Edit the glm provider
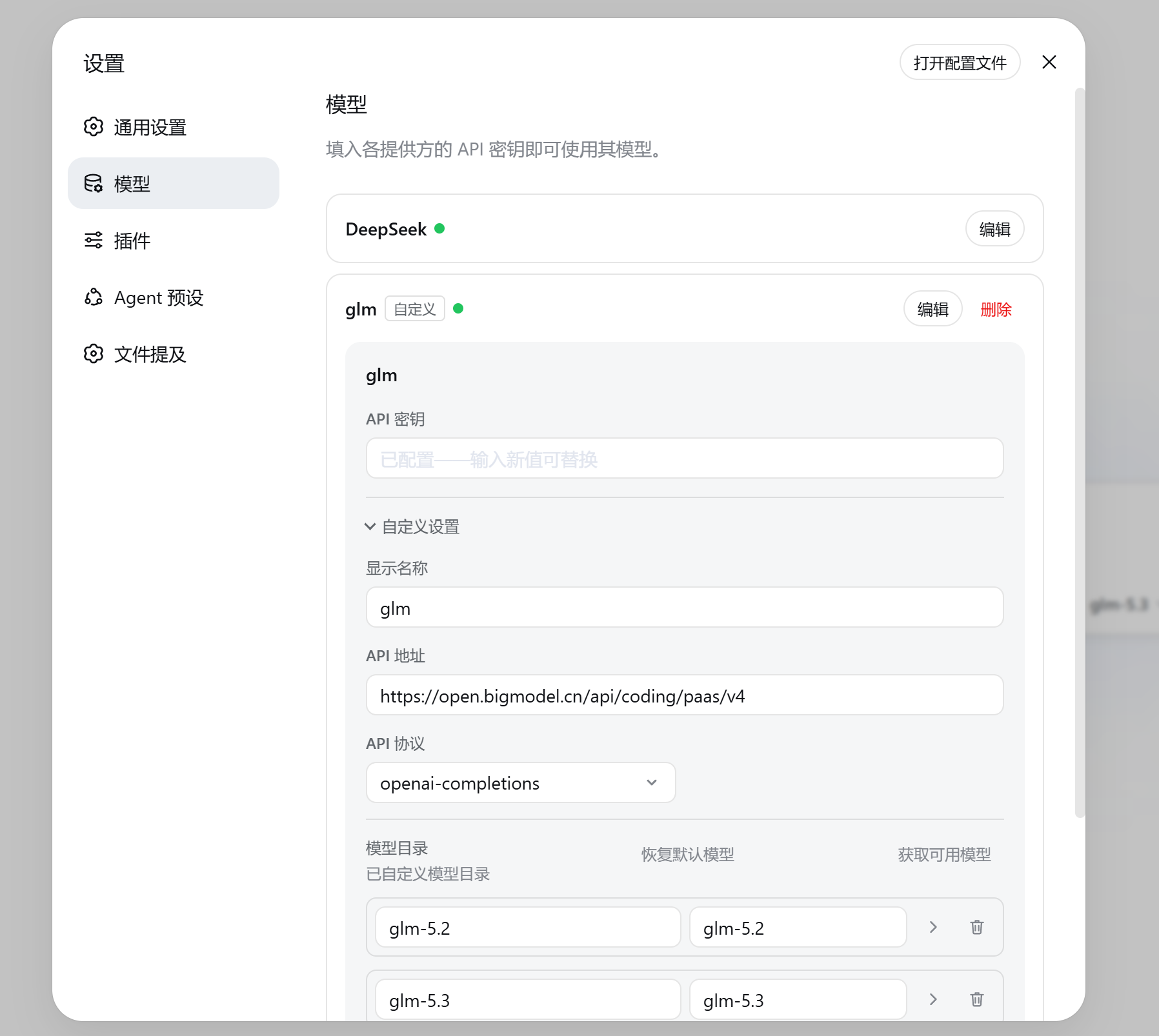This screenshot has width=1159, height=1036. click(932, 309)
